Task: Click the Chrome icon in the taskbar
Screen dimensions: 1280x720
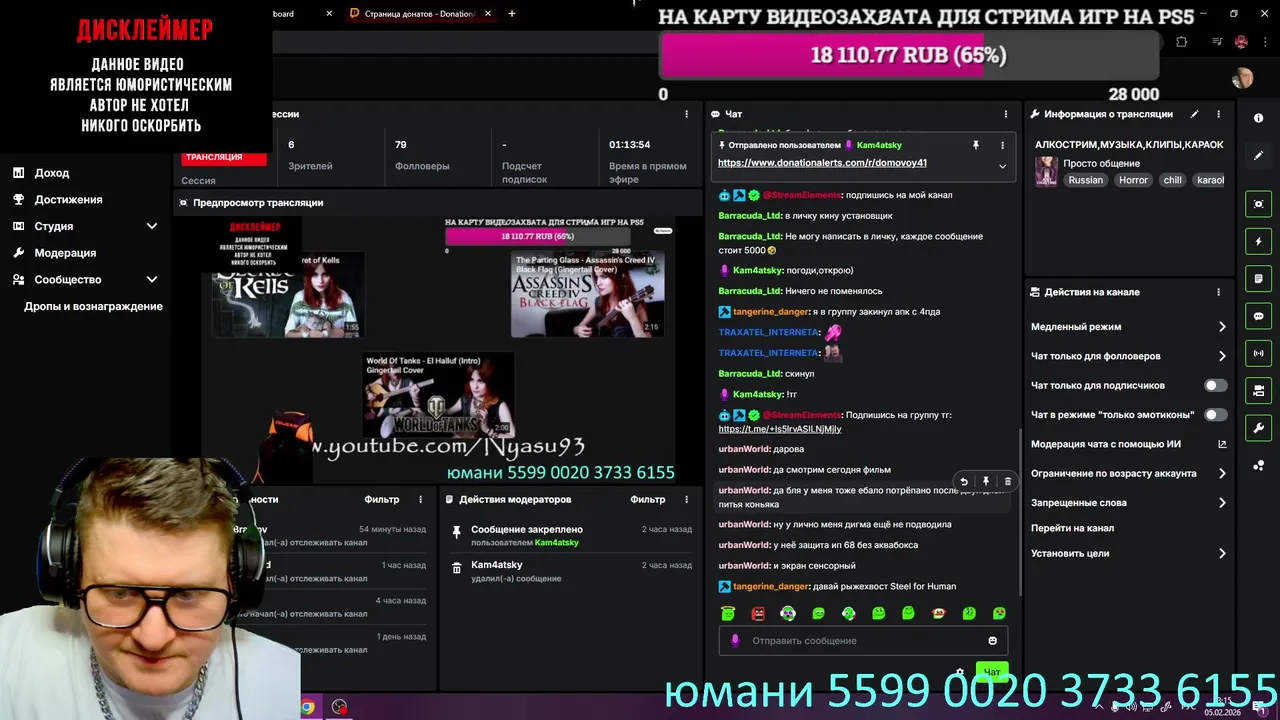Action: click(x=307, y=707)
